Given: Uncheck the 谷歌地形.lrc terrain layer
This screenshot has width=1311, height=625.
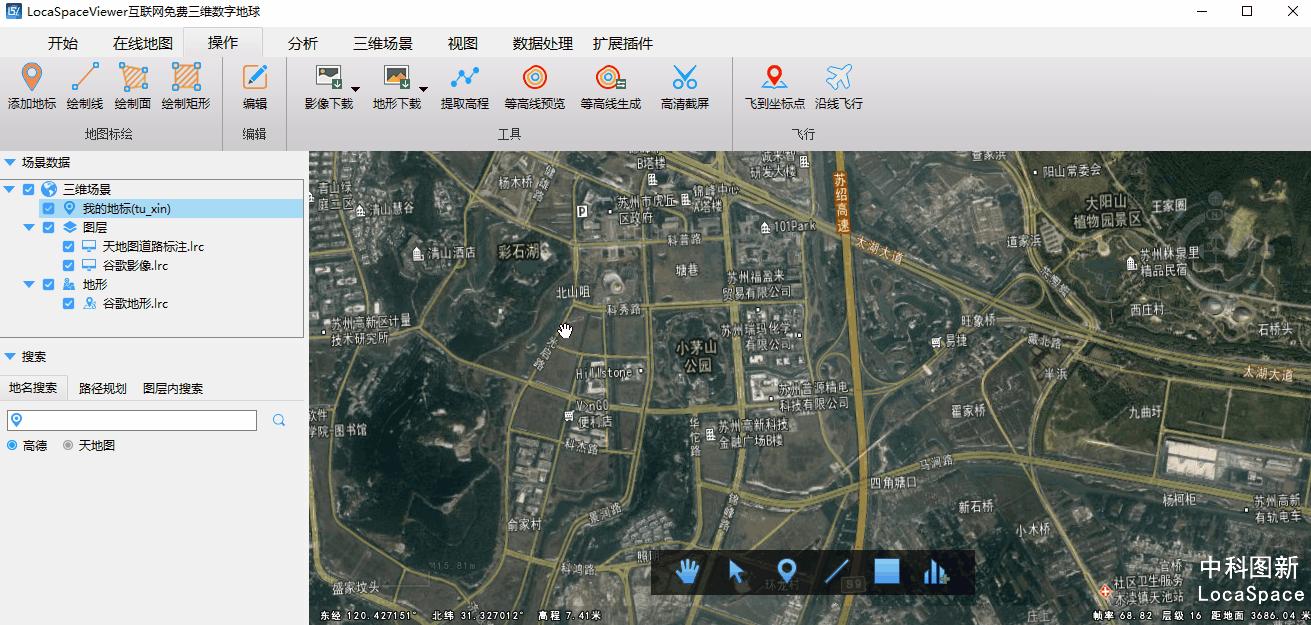Looking at the screenshot, I should click(x=67, y=303).
